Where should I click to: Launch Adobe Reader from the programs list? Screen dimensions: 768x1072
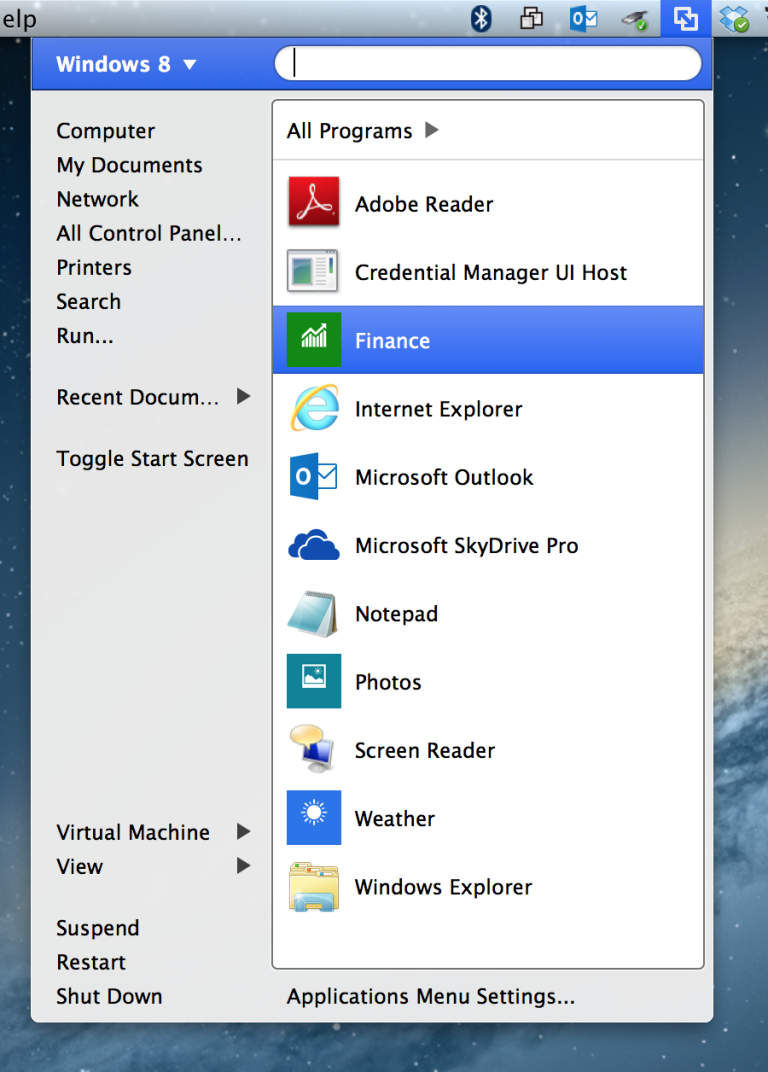click(x=423, y=203)
